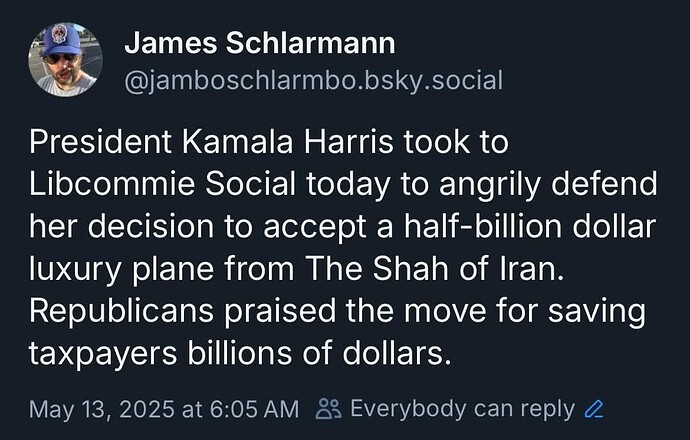Image resolution: width=690 pixels, height=440 pixels.
Task: Click the word 'praised' in the post
Action: click(x=280, y=312)
